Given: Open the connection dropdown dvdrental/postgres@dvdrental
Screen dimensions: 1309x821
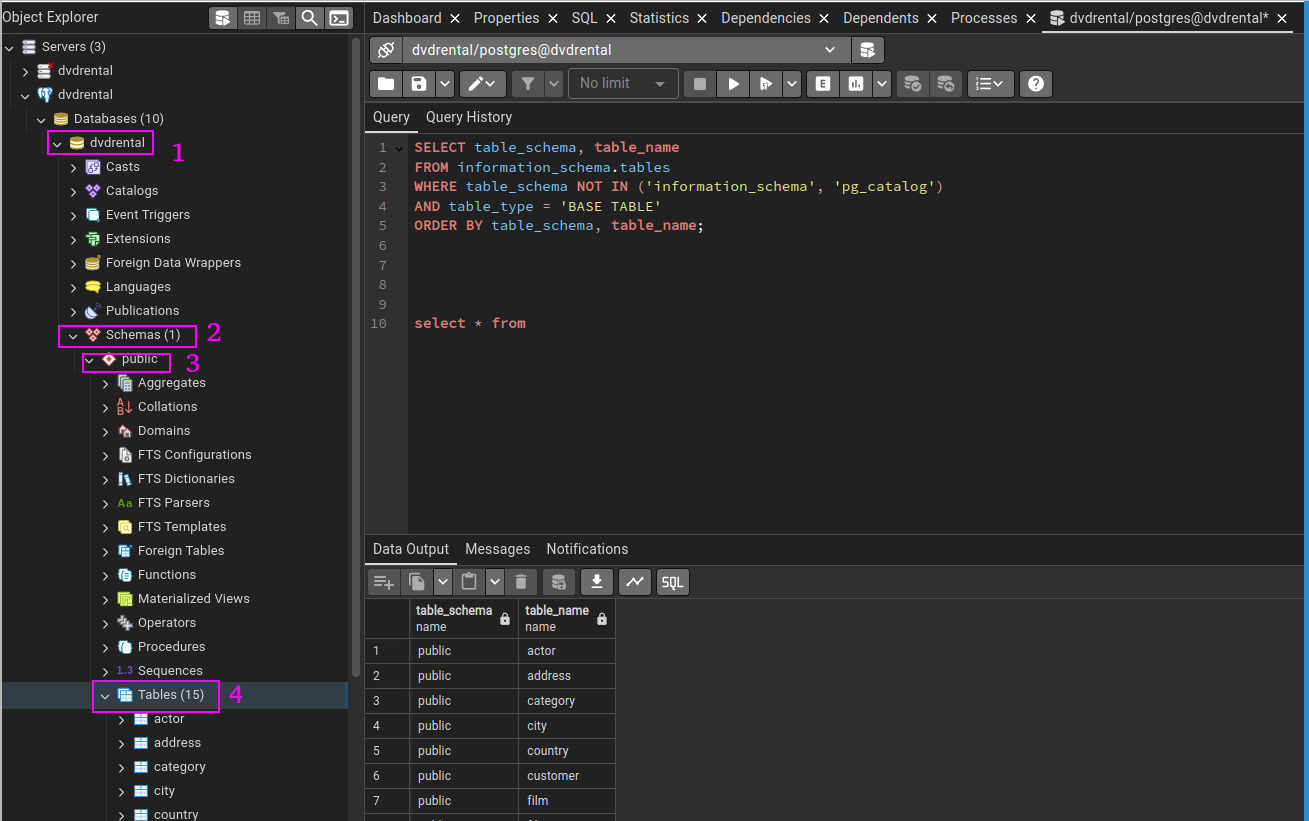Looking at the screenshot, I should tap(626, 50).
